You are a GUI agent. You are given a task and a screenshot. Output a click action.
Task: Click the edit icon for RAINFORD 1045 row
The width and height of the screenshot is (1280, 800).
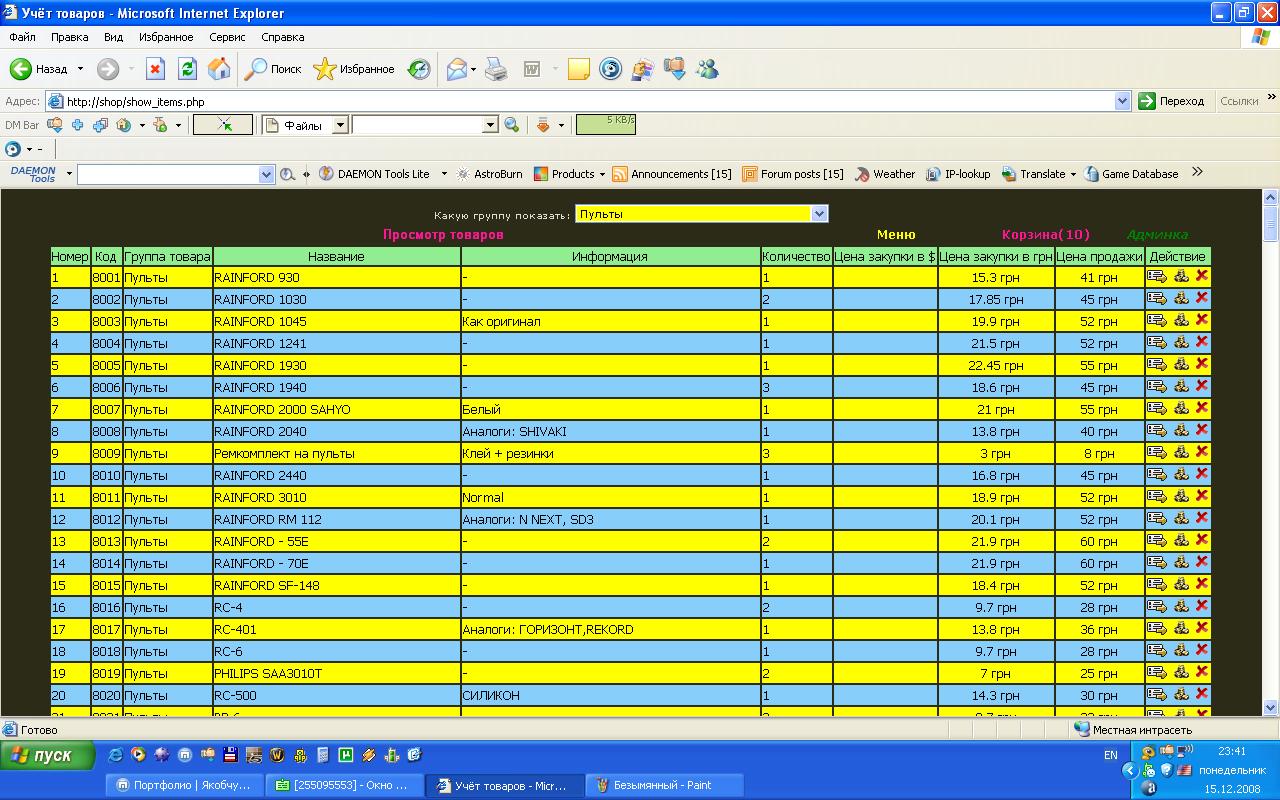click(x=1157, y=320)
